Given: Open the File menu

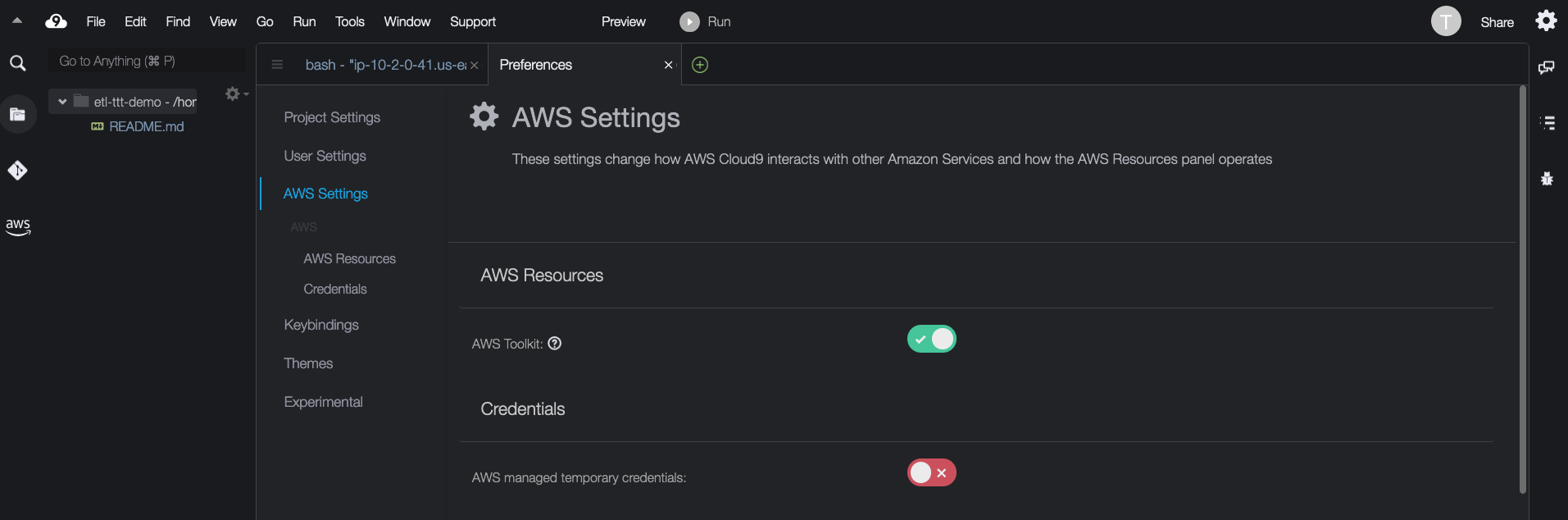Looking at the screenshot, I should click(x=96, y=22).
